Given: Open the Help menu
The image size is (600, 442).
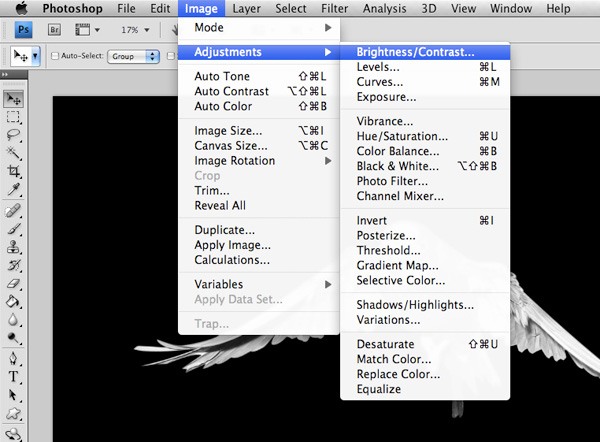Looking at the screenshot, I should point(558,8).
